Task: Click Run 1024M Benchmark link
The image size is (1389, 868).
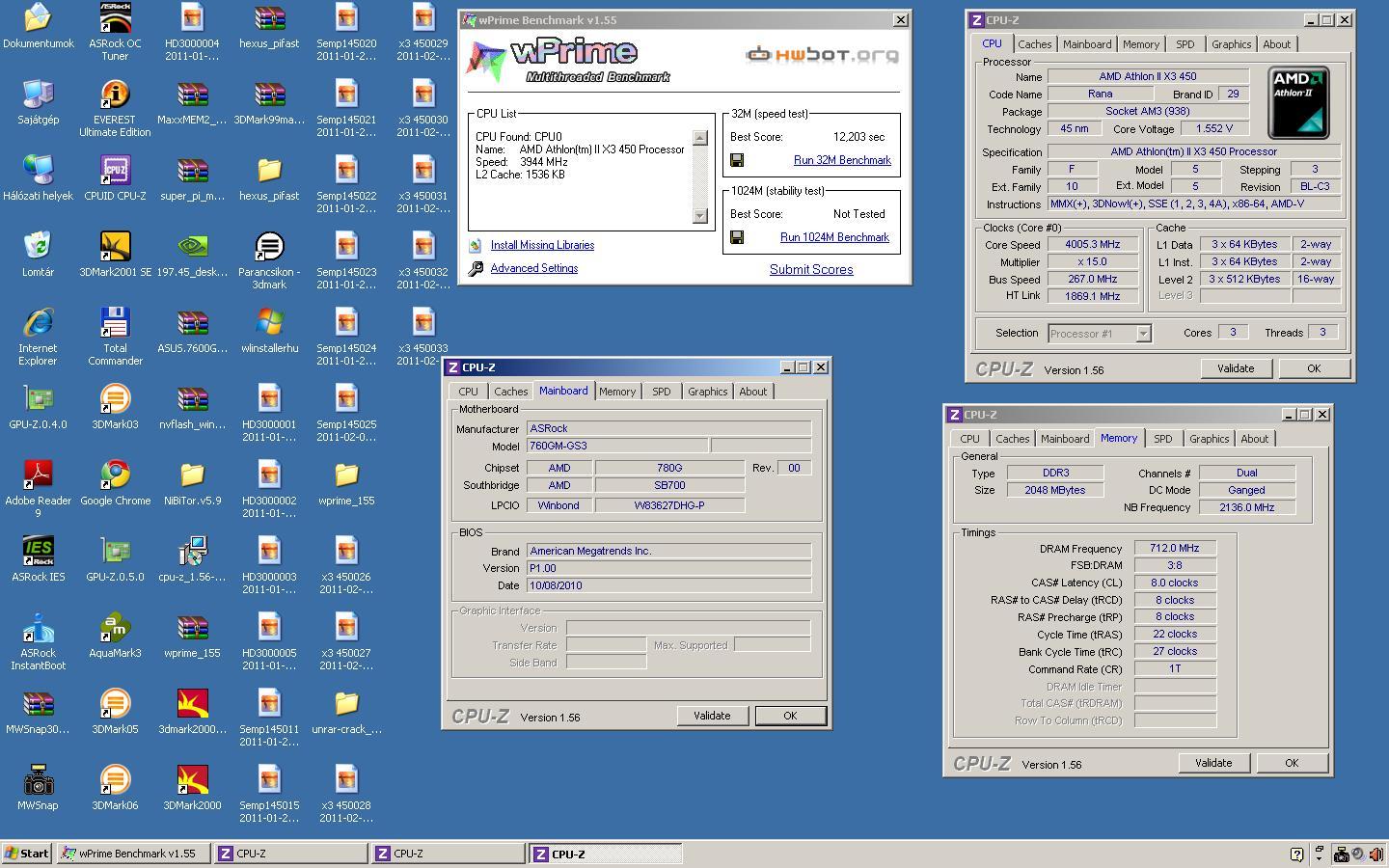Action: point(834,237)
